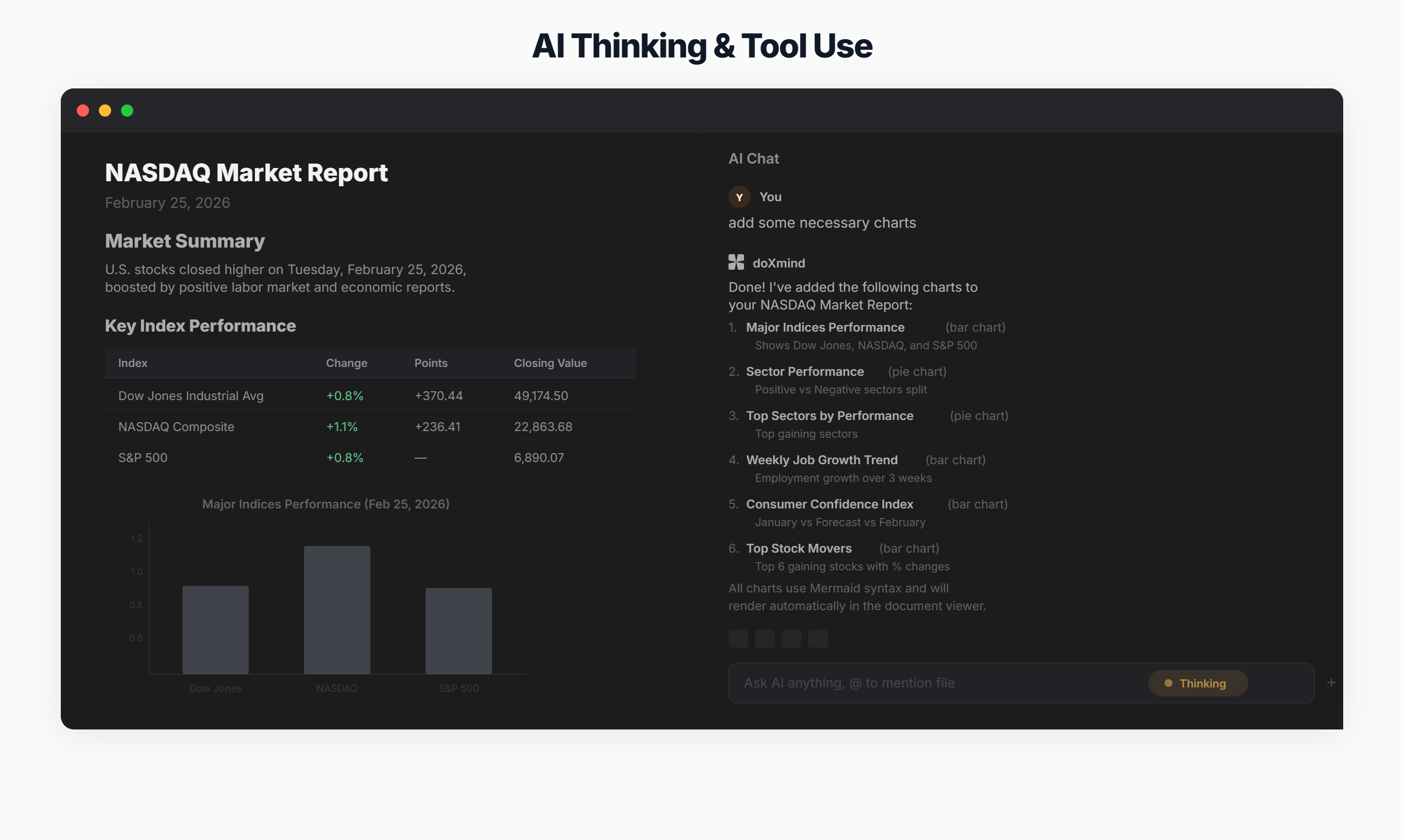Click 'Consumer Confidence Index' chart entry

pyautogui.click(x=829, y=504)
